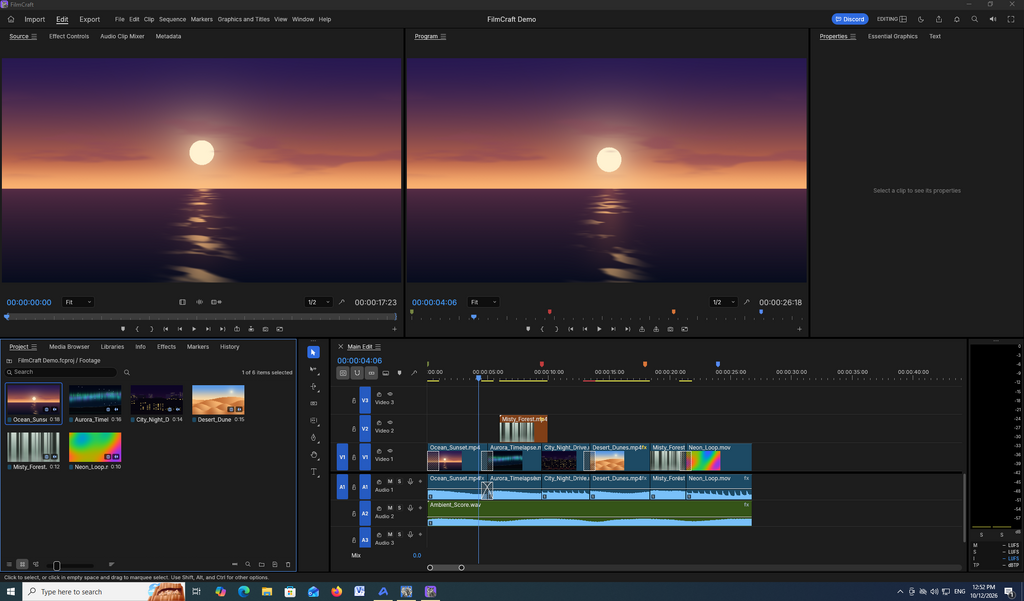The image size is (1024, 601).
Task: Play the Source monitor clip
Action: coord(194,329)
